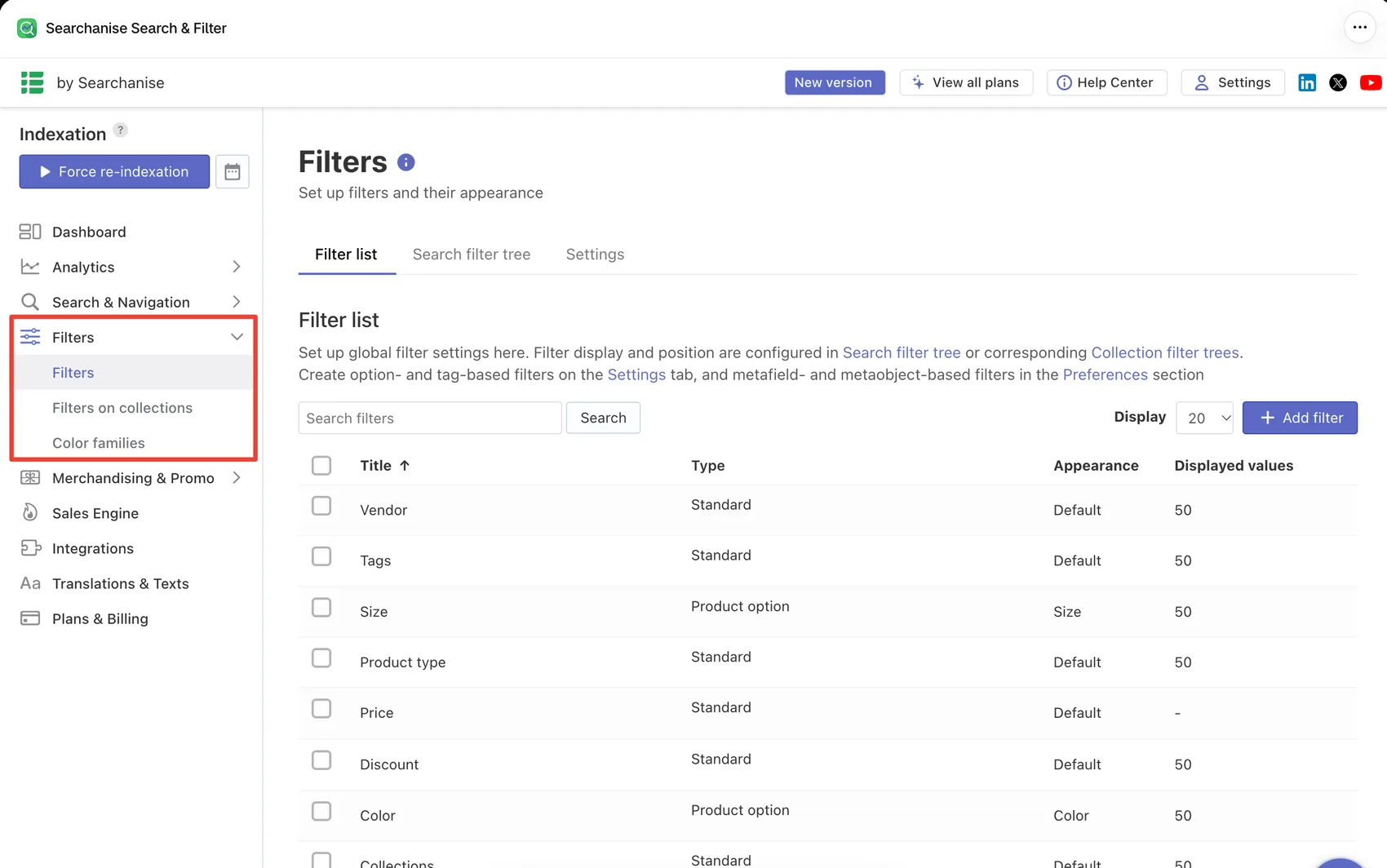Select the Vendor filter checkbox
The height and width of the screenshot is (868, 1387).
point(321,506)
